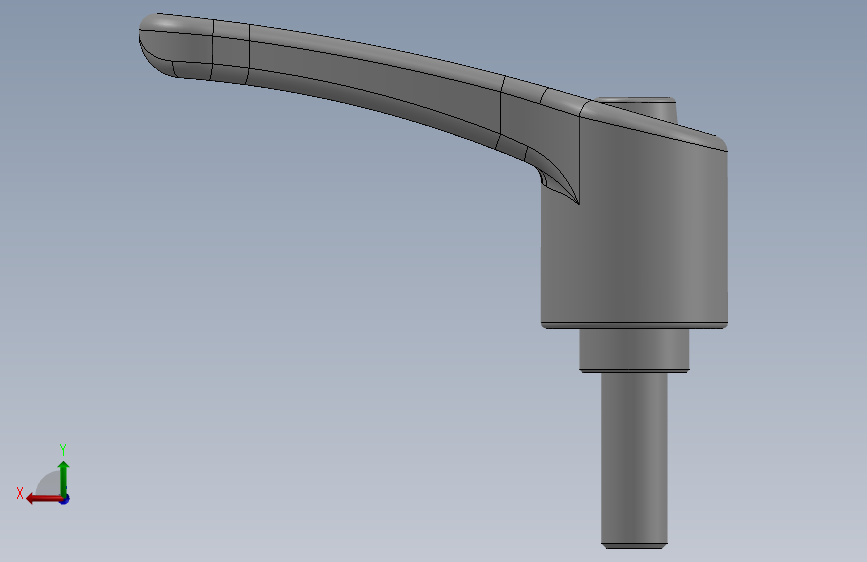867x562 pixels.
Task: Select the collar between hub and stud
Action: [634, 351]
